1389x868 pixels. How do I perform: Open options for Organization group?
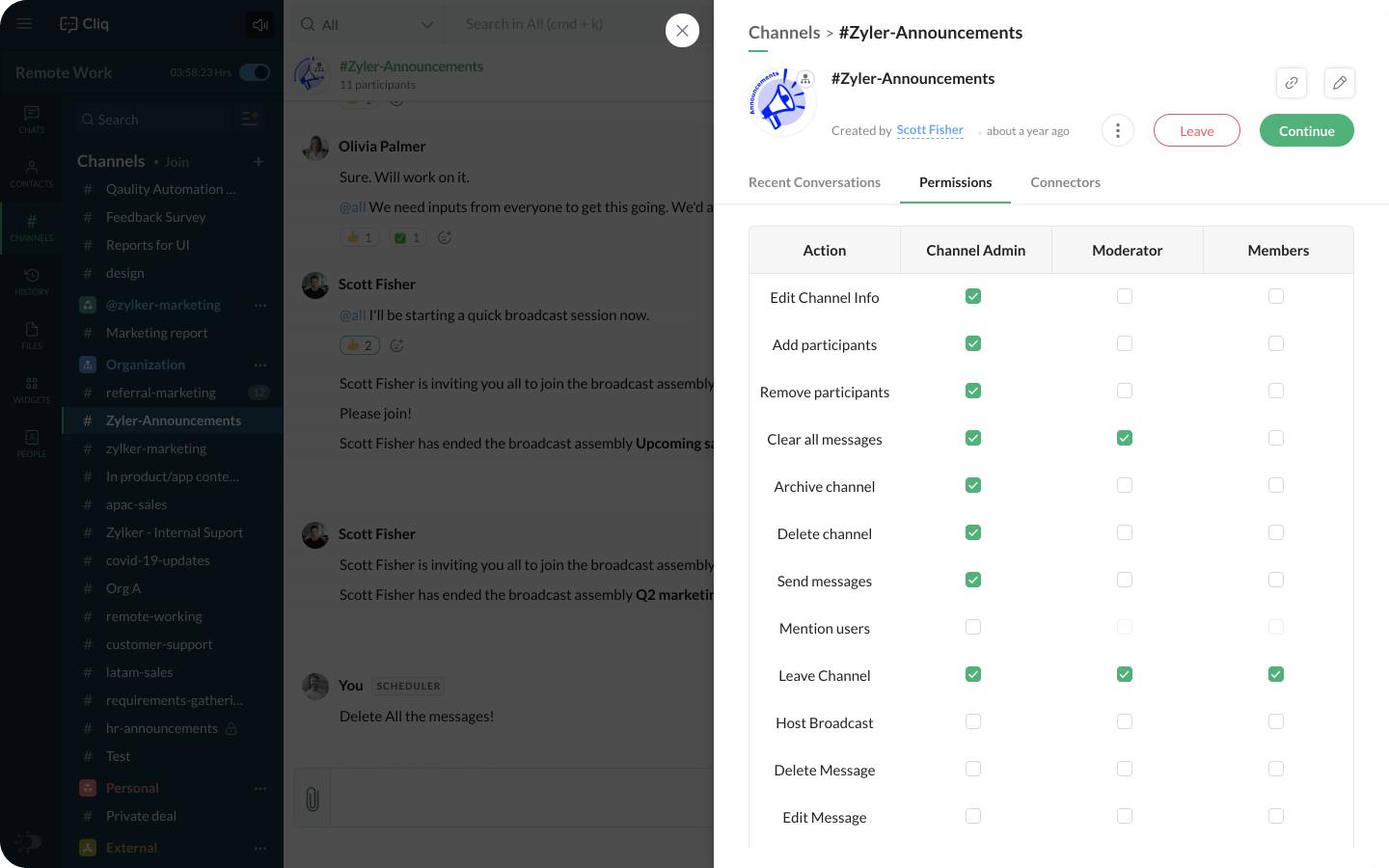point(260,366)
